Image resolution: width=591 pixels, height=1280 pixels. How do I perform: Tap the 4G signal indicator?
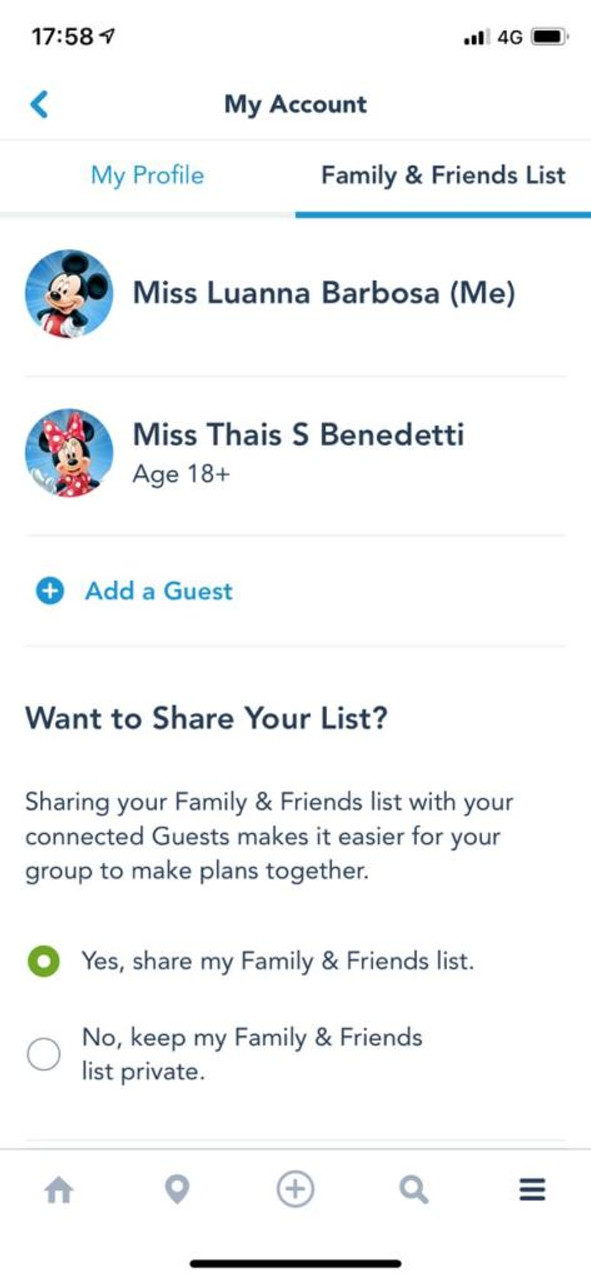pyautogui.click(x=510, y=37)
